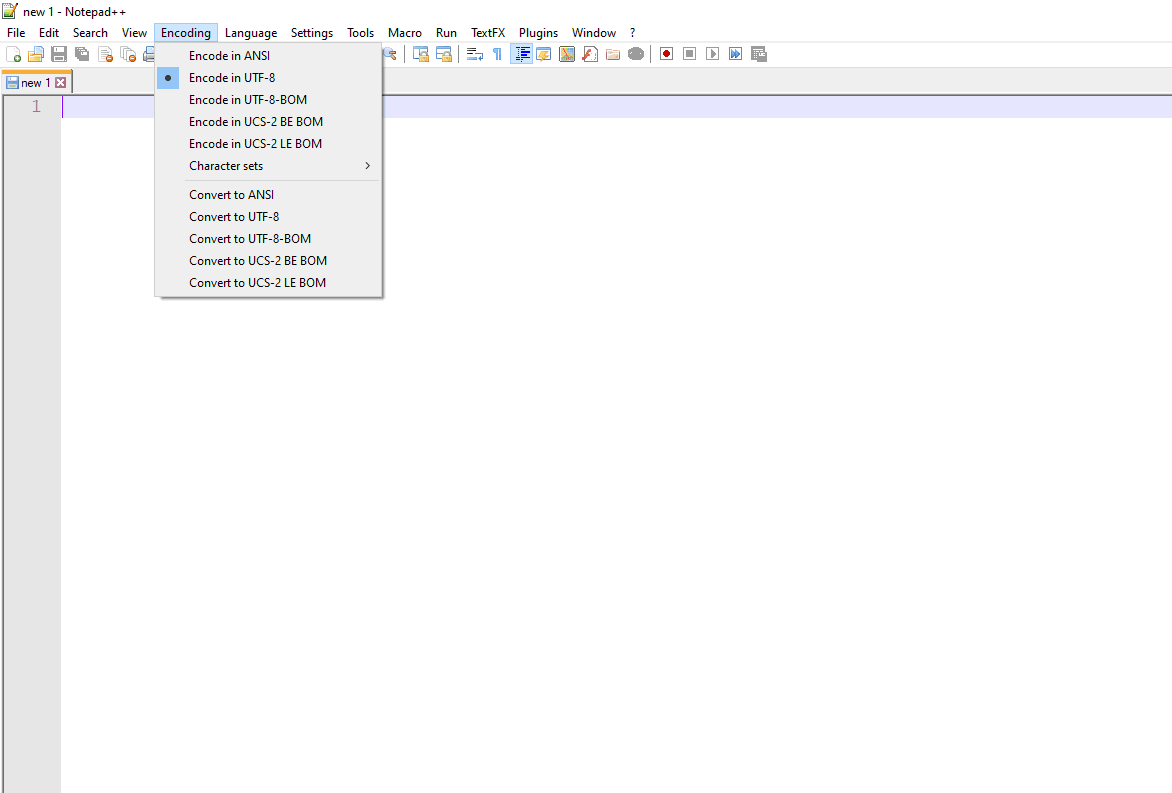Select Encode in ANSI
The width and height of the screenshot is (1172, 793).
coord(268,55)
